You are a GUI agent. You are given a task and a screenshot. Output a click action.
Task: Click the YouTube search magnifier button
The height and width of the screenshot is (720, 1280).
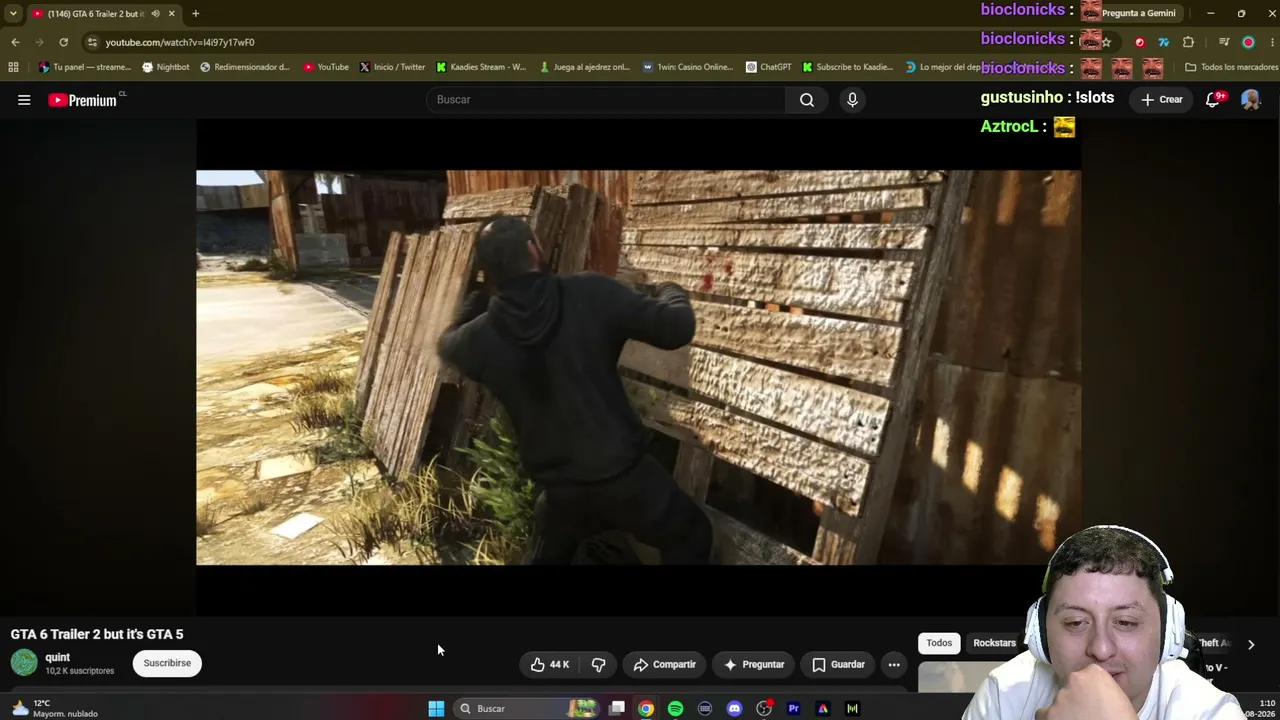click(x=807, y=100)
